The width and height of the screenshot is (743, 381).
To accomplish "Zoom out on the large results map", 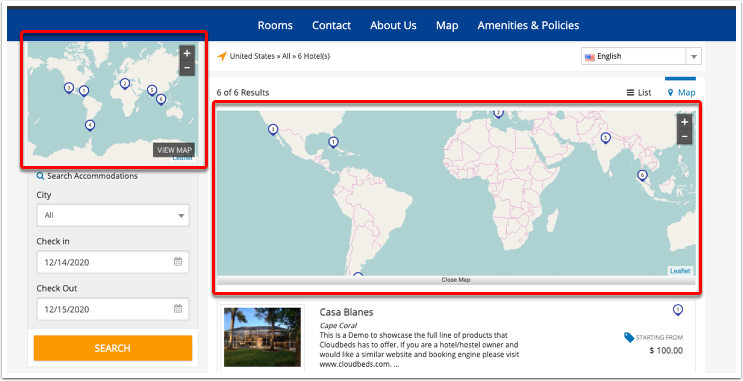I will click(x=684, y=137).
